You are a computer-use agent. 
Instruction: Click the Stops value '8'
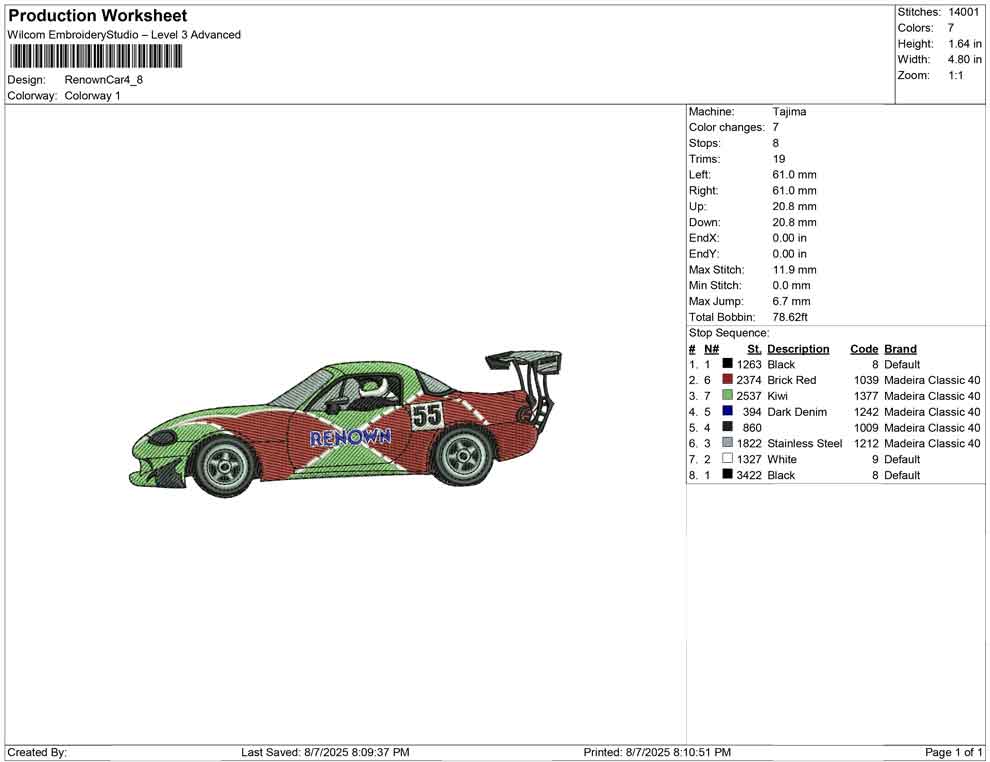(776, 143)
